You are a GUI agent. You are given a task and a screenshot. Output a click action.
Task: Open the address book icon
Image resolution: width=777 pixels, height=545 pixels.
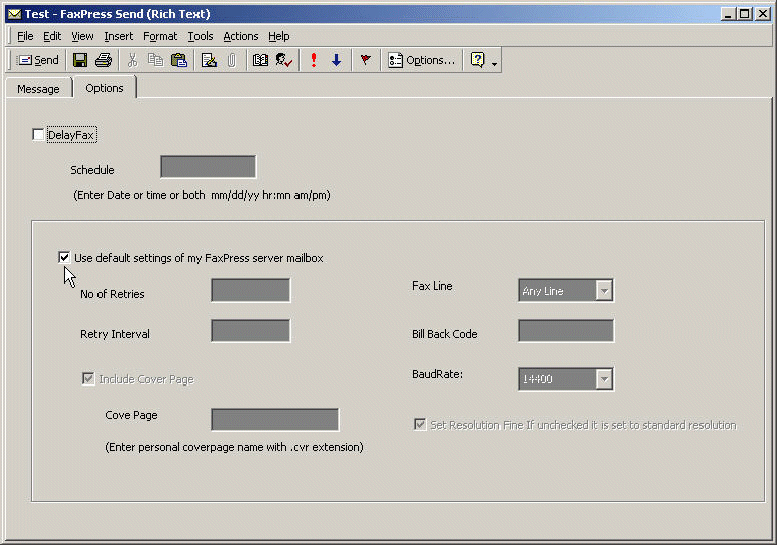tap(260, 60)
